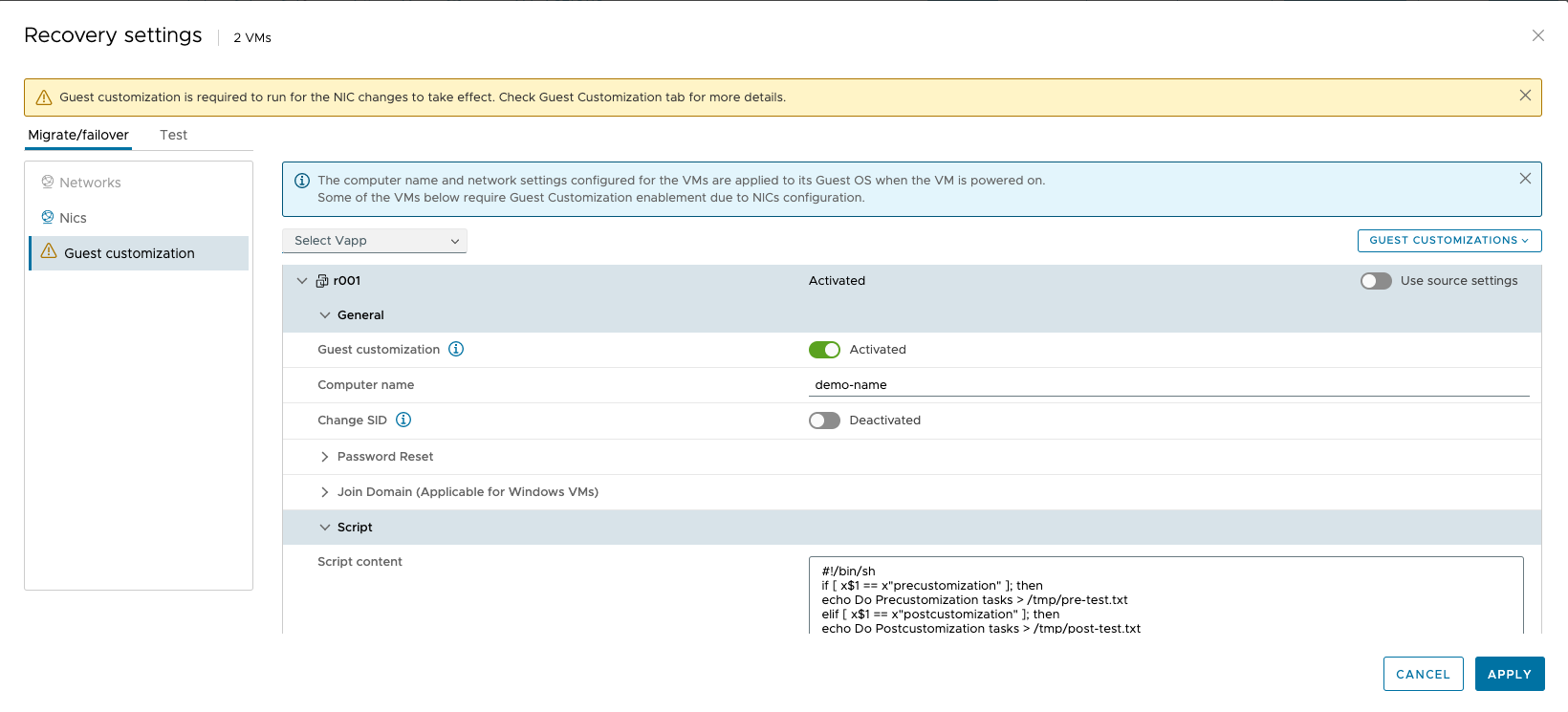Click the Nics globe icon in sidebar

(47, 217)
